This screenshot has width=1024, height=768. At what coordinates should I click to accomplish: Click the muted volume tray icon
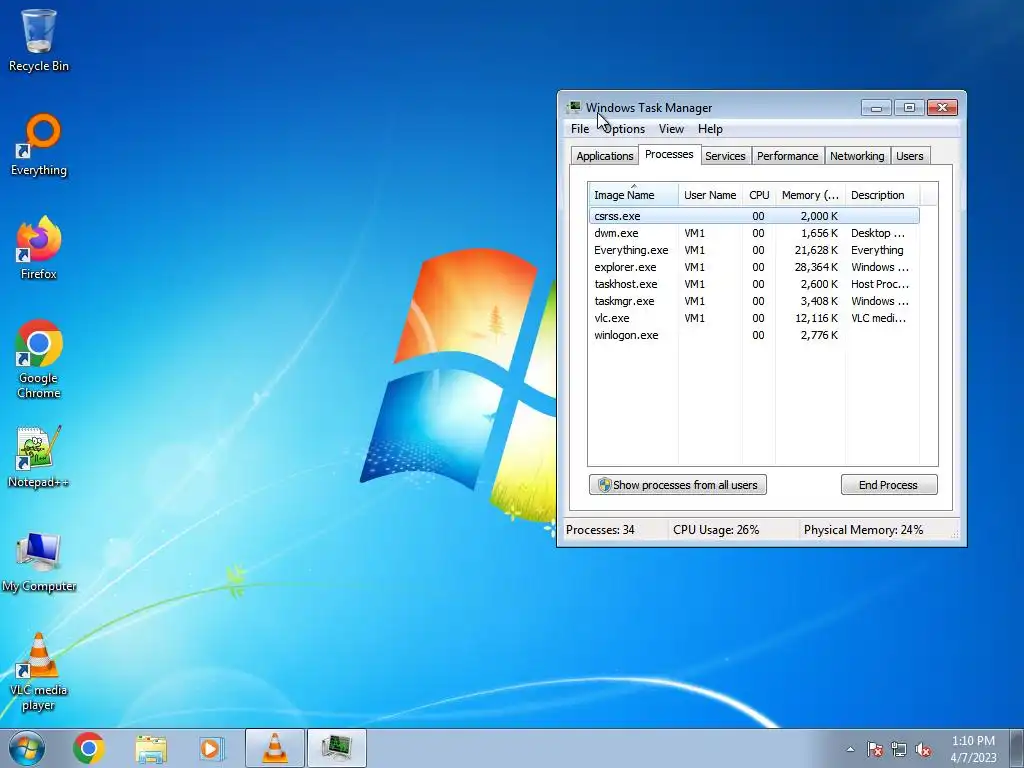923,749
